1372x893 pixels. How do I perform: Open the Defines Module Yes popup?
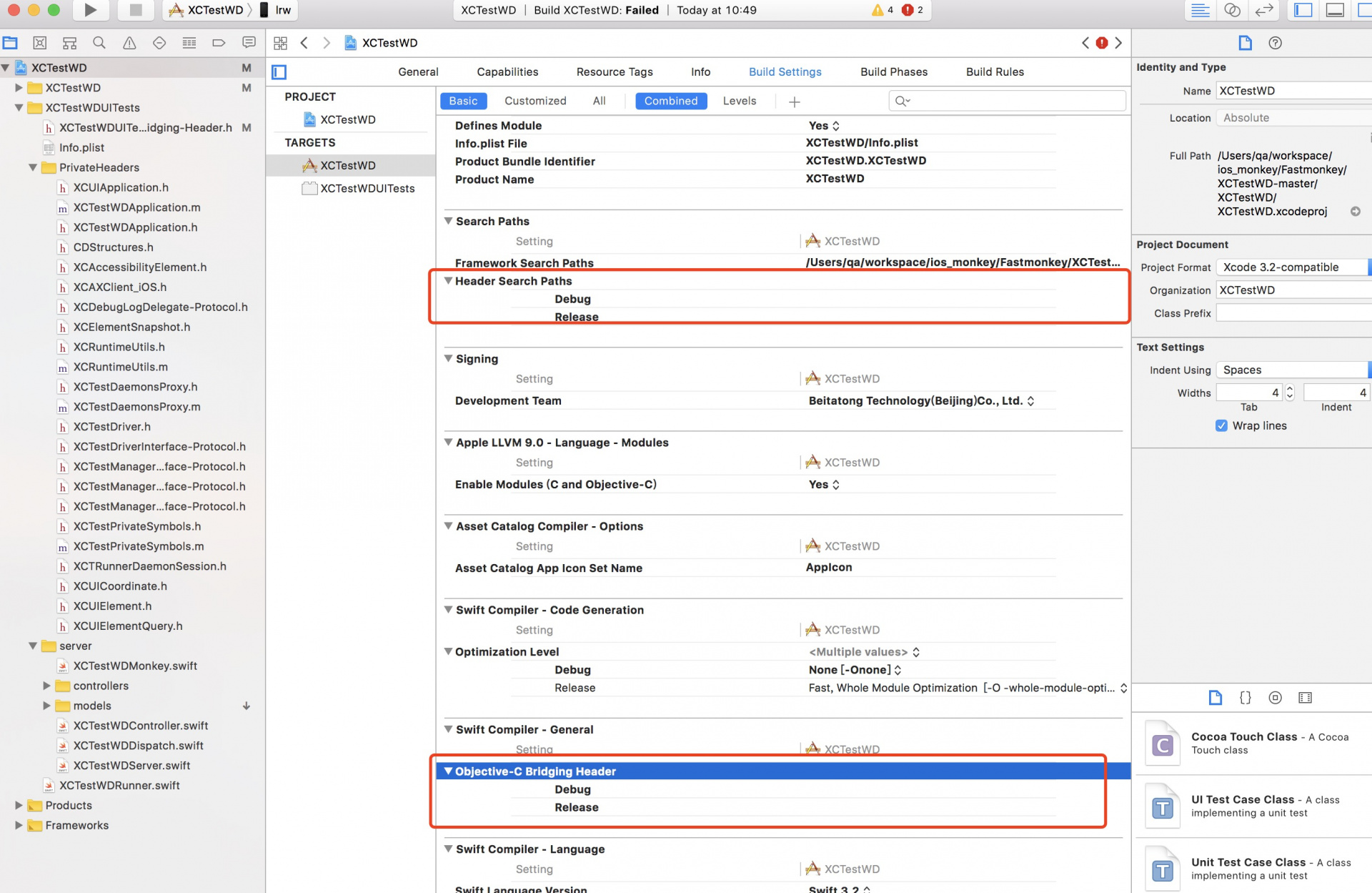[823, 126]
